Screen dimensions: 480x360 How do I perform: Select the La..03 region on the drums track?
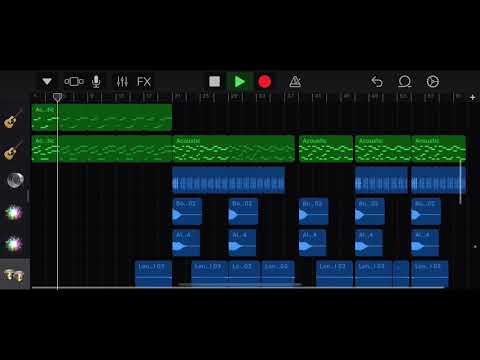coord(245,274)
